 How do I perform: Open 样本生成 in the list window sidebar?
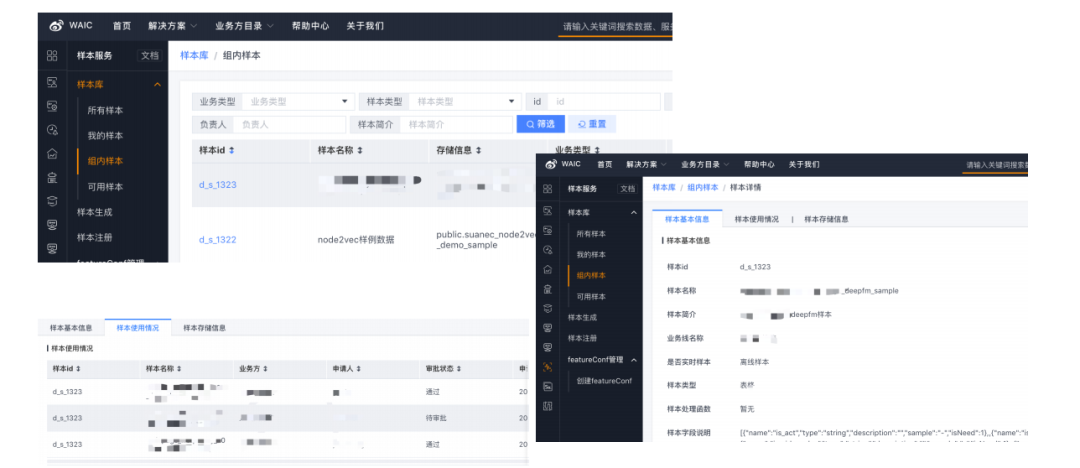pyautogui.click(x=94, y=212)
